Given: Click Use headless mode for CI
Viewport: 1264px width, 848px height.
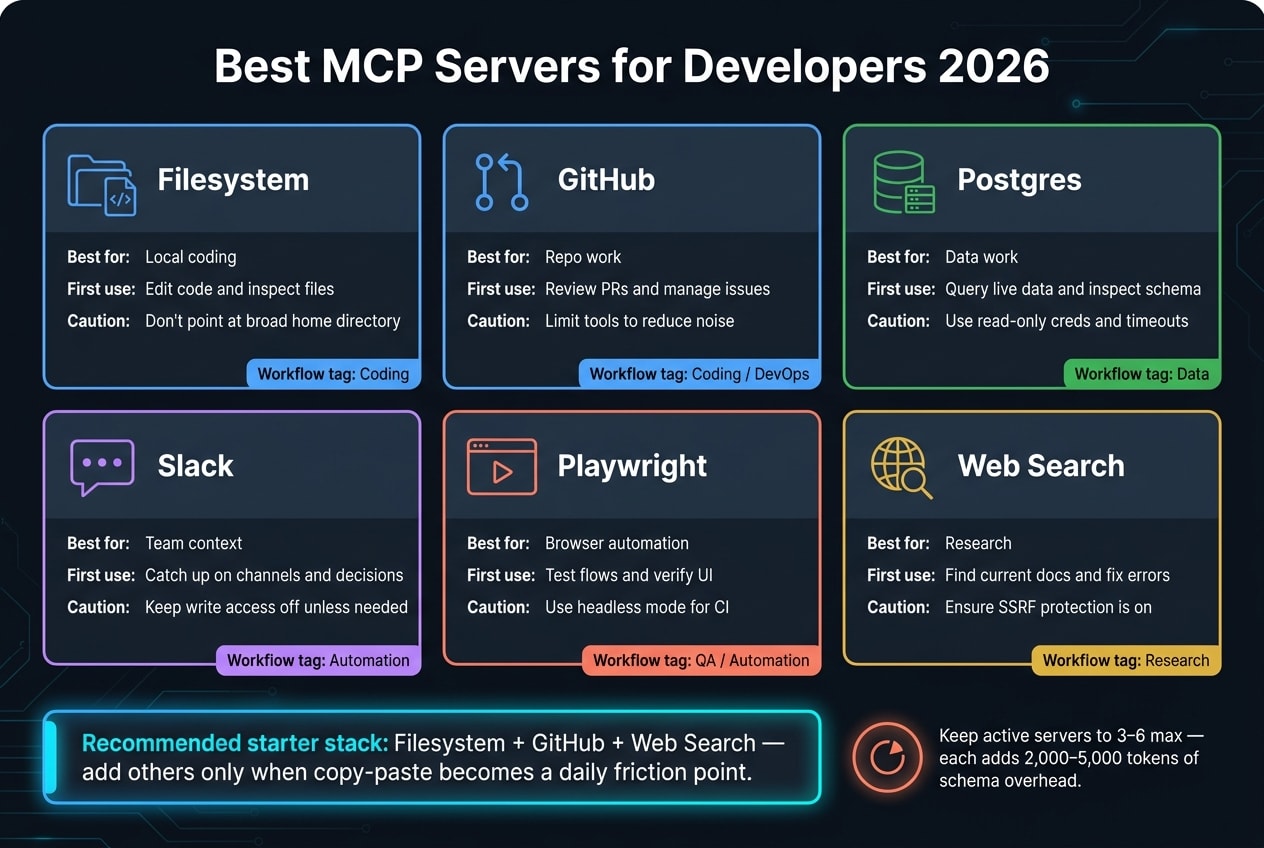Looking at the screenshot, I should click(637, 607).
